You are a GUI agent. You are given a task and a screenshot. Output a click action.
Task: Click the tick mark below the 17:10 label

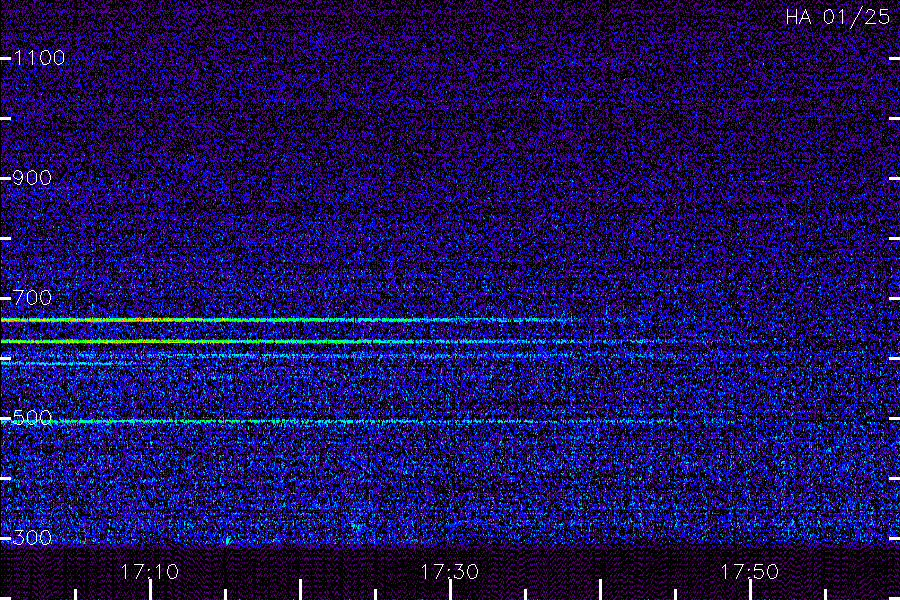click(x=150, y=590)
